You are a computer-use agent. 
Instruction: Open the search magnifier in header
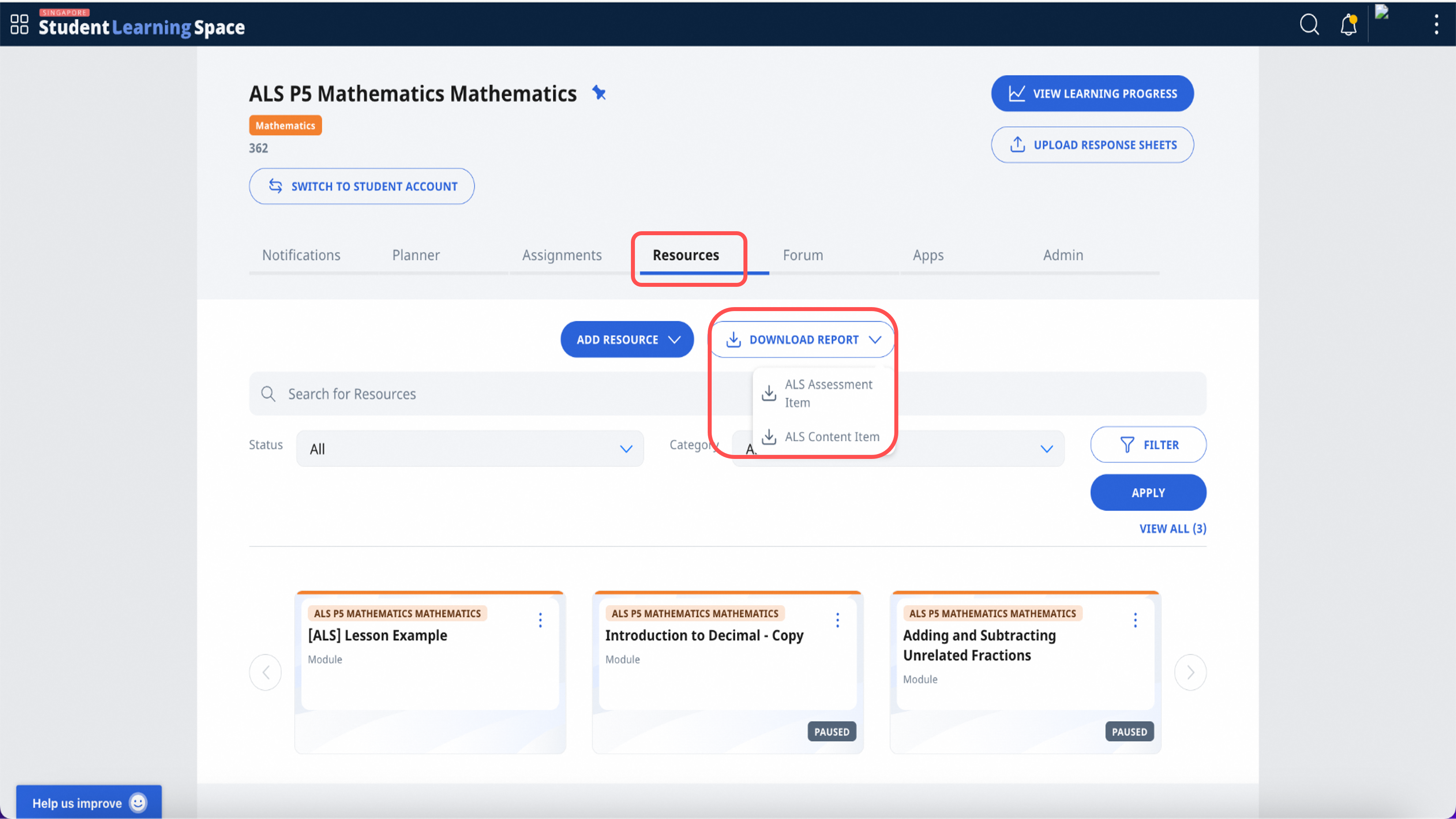pyautogui.click(x=1309, y=24)
